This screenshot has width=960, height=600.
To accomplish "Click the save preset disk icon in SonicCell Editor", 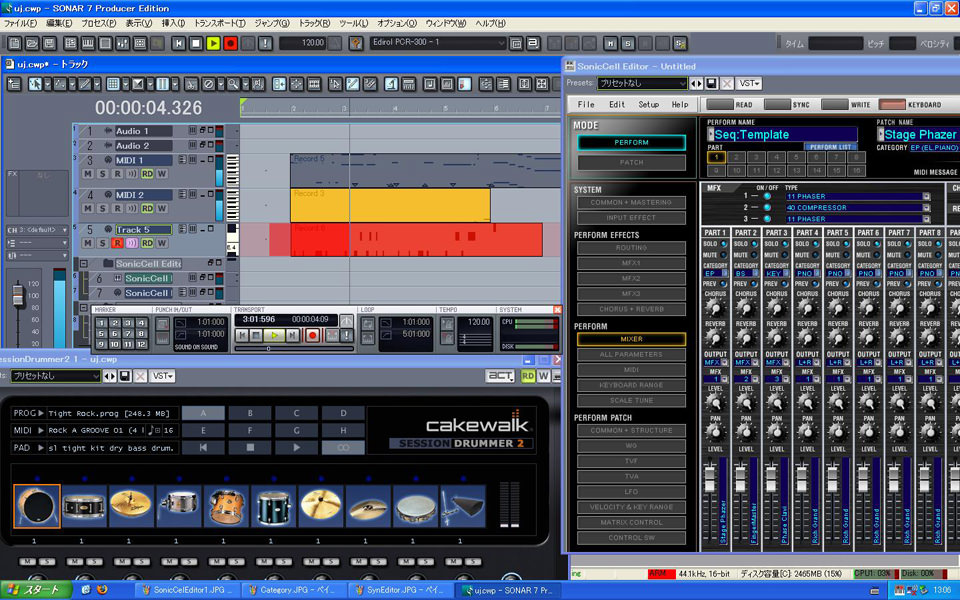I will tap(710, 84).
